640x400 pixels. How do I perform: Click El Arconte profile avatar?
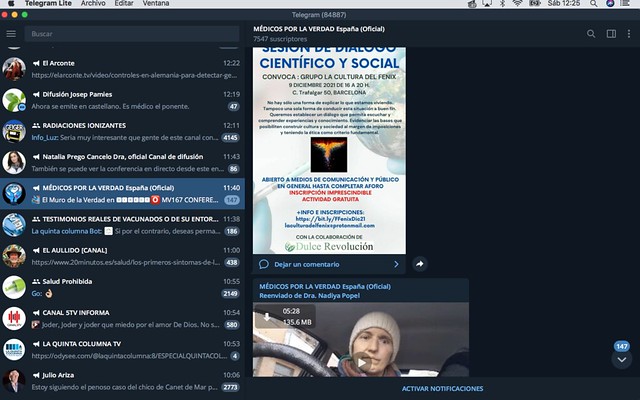(x=14, y=69)
